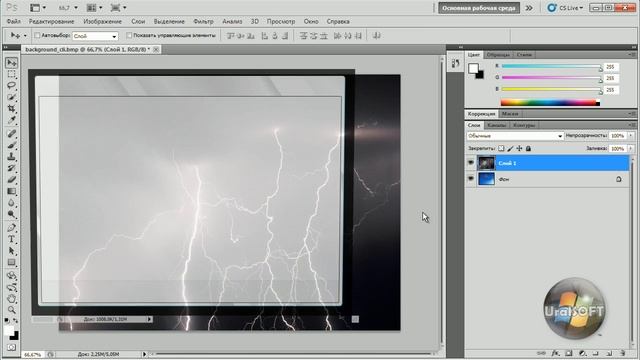
Task: Switch to the Каналы tab
Action: coord(496,125)
